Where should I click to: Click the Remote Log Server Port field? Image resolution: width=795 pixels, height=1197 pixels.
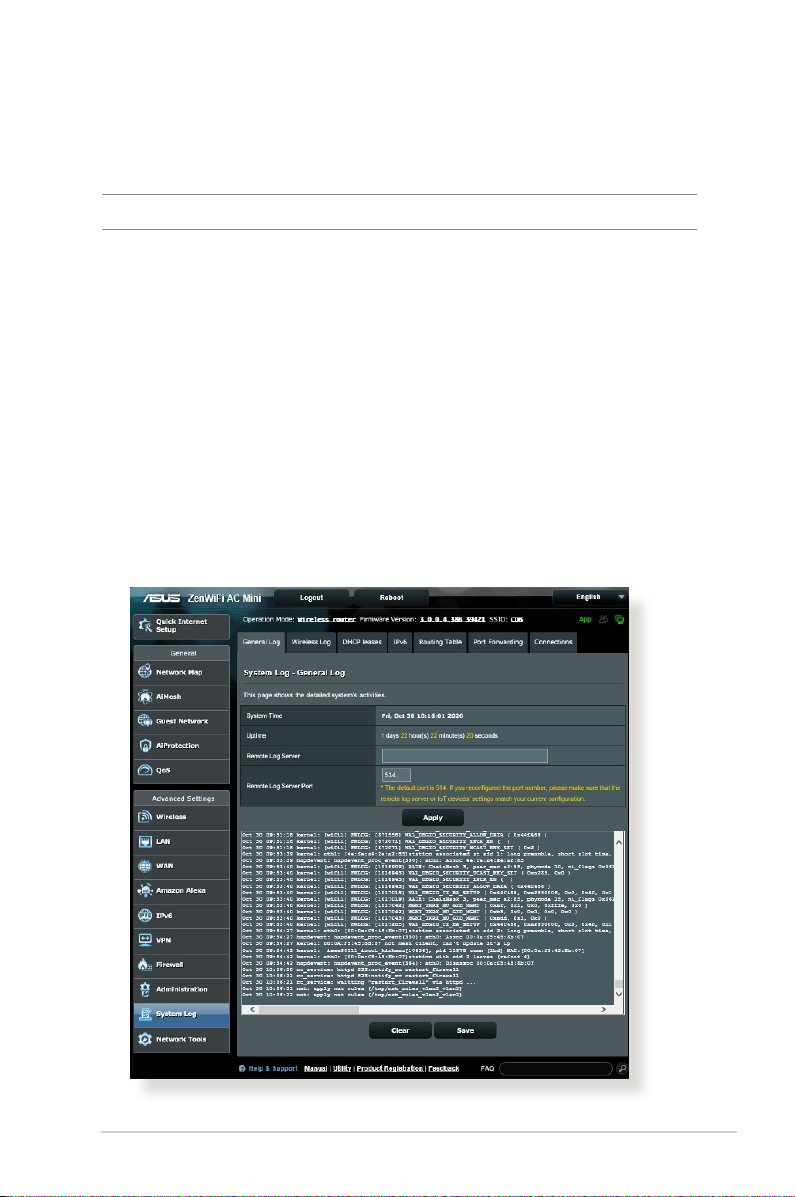coord(396,775)
